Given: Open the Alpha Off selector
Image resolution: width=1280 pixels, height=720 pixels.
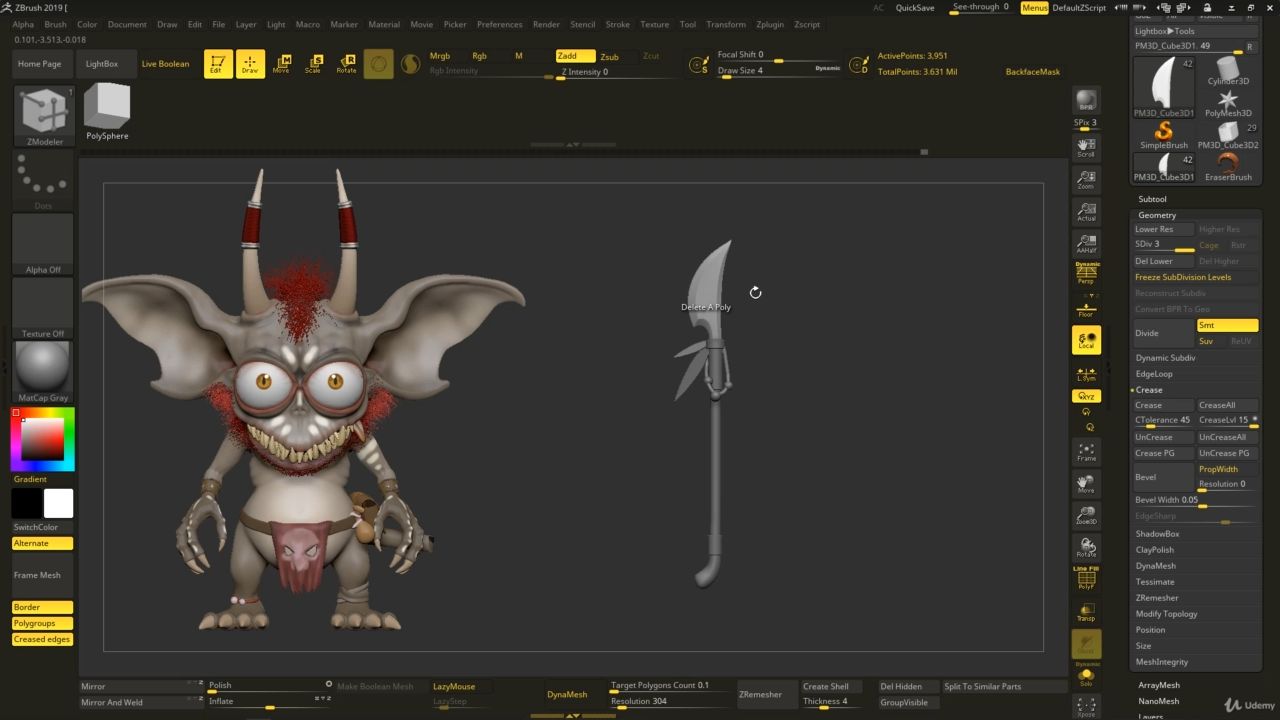Looking at the screenshot, I should [x=43, y=244].
